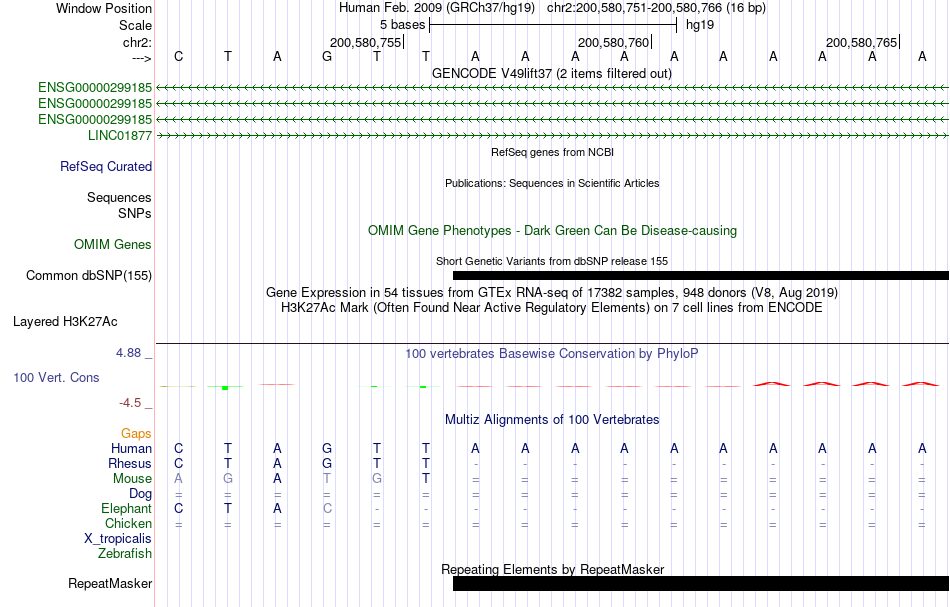Click the G base in the reference sequence

(x=327, y=57)
